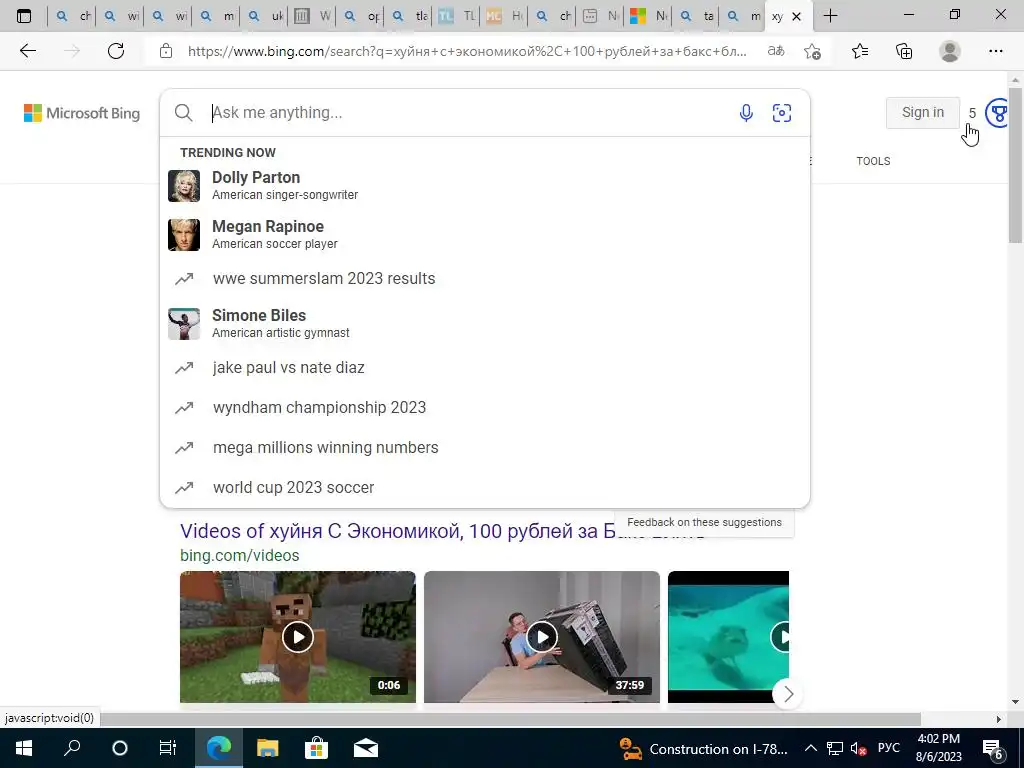Switch input language РУС indicator
Screen dimensions: 1024x768
pos(888,748)
